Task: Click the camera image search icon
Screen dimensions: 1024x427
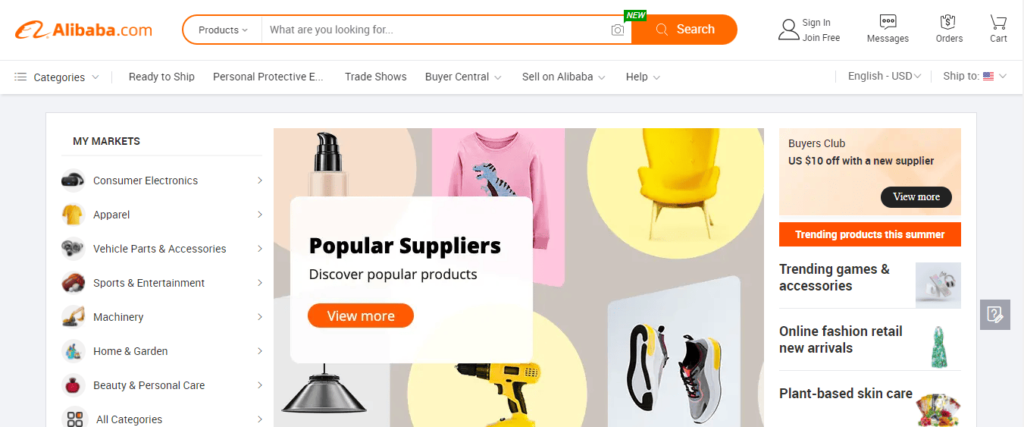Action: coord(617,30)
